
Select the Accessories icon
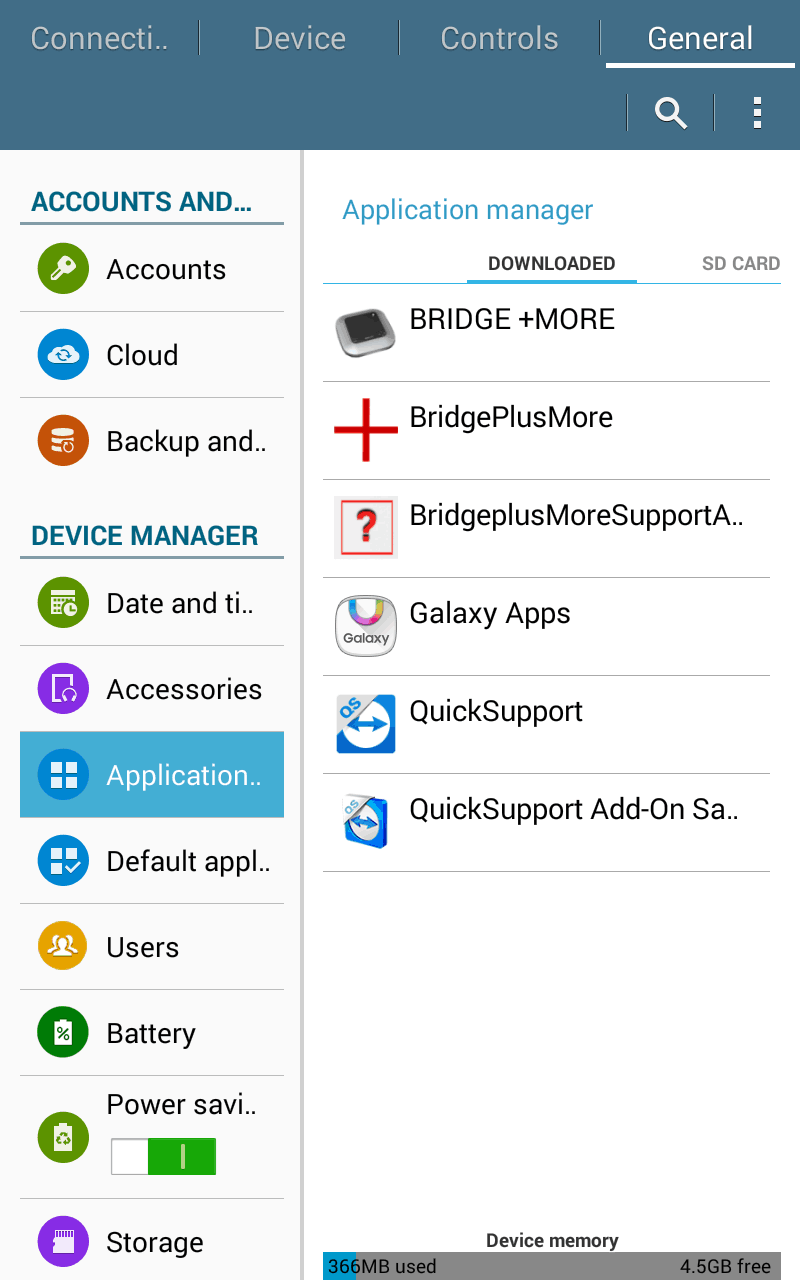62,688
